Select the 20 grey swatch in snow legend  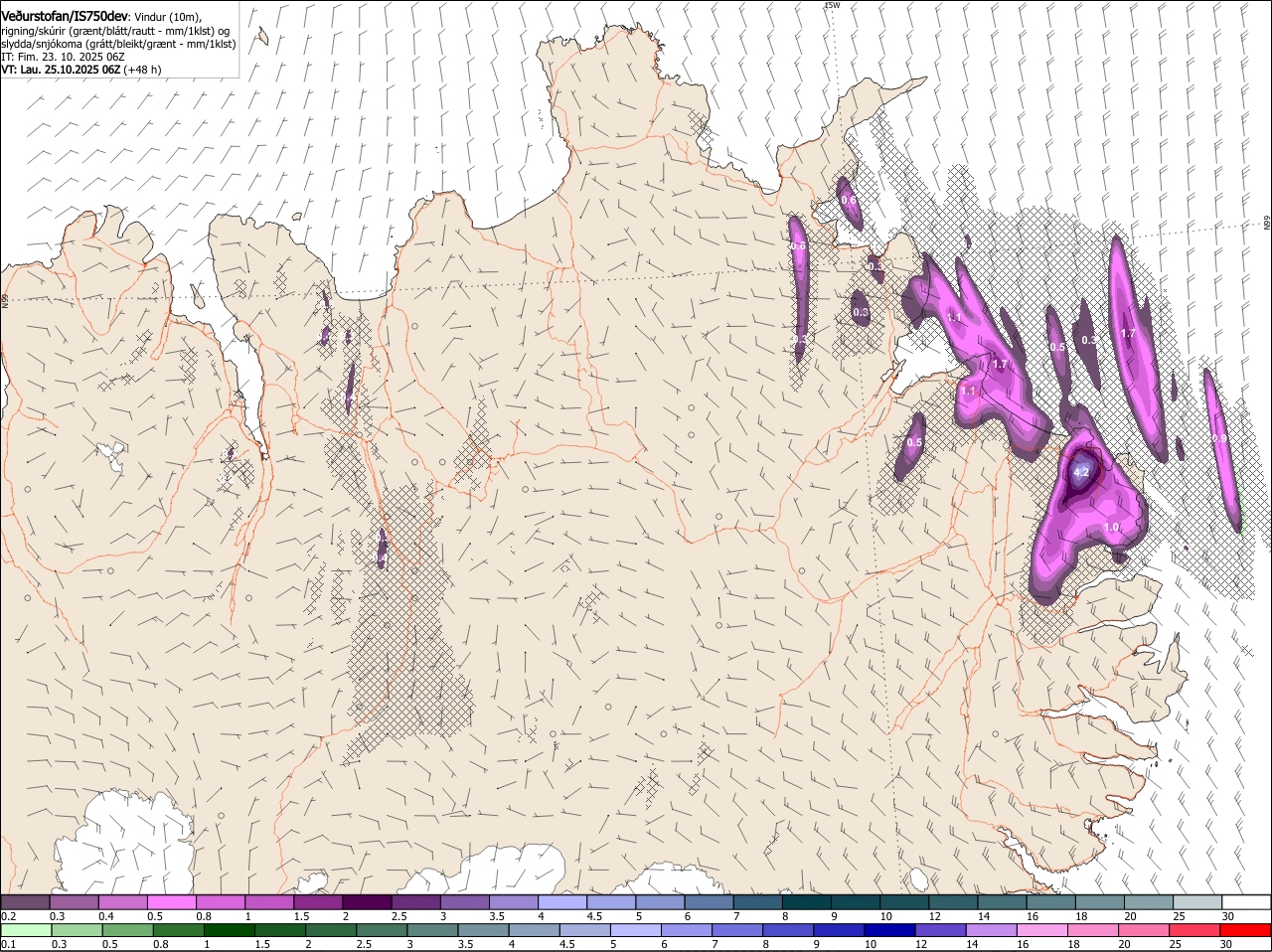click(x=1151, y=902)
